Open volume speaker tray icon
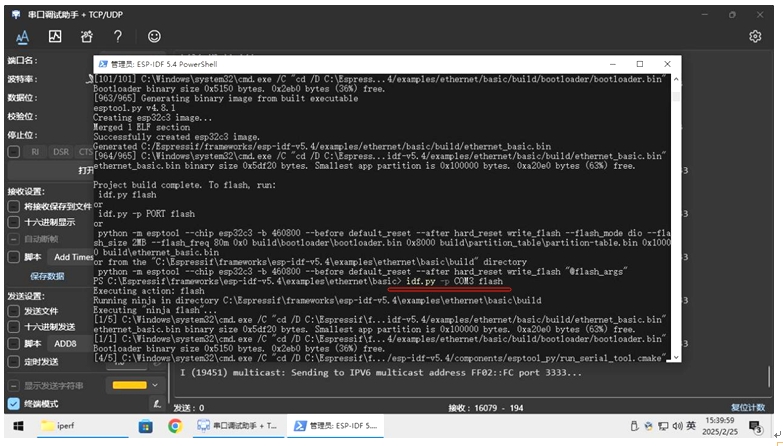Screen dimensions: 783x446 pyautogui.click(x=677, y=426)
